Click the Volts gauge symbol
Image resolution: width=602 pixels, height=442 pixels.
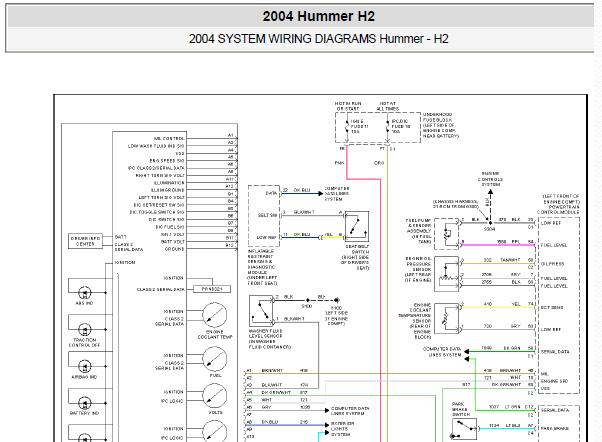(x=214, y=396)
